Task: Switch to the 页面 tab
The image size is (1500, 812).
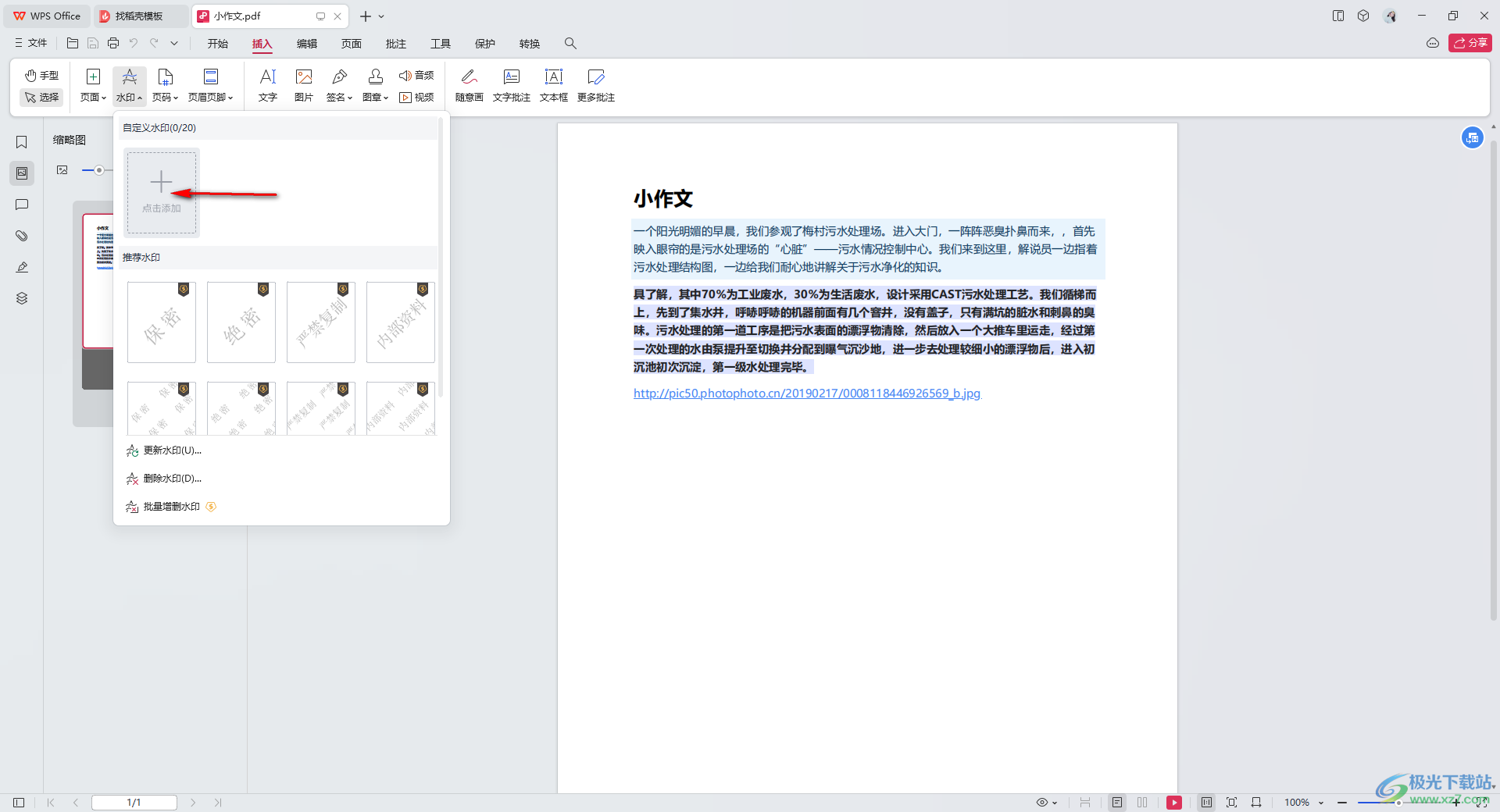Action: pos(352,44)
